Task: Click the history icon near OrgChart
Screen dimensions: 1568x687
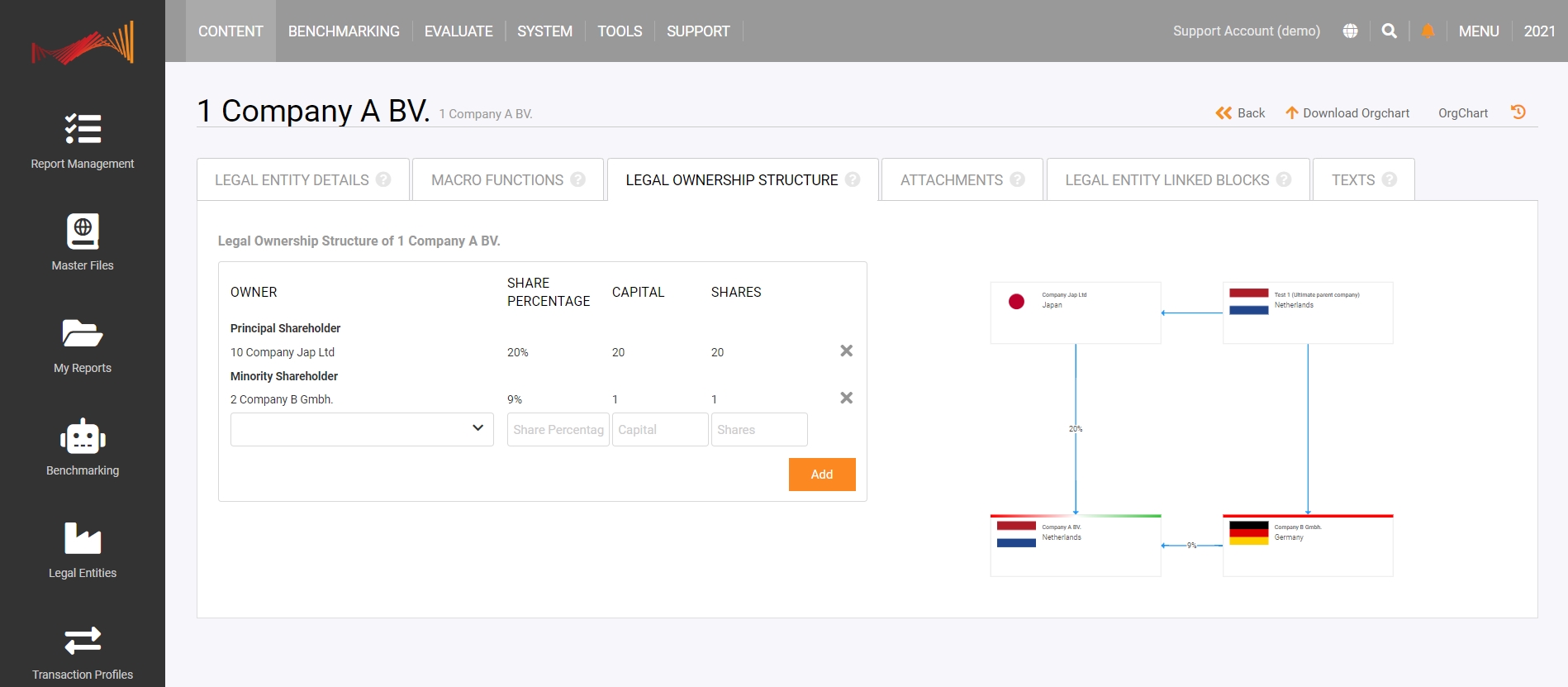Action: pos(1518,112)
